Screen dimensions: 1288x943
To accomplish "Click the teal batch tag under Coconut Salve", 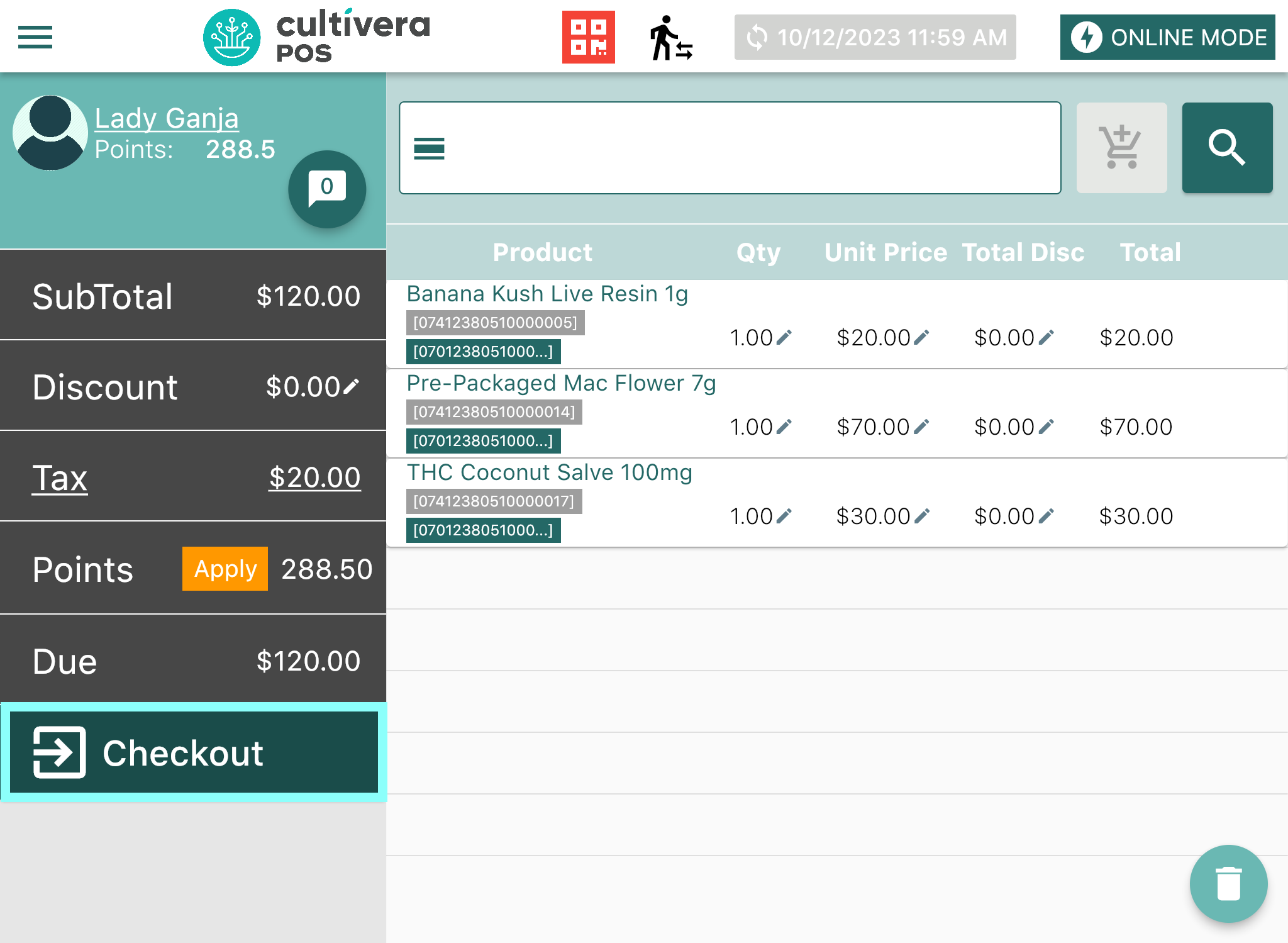I will 483,530.
